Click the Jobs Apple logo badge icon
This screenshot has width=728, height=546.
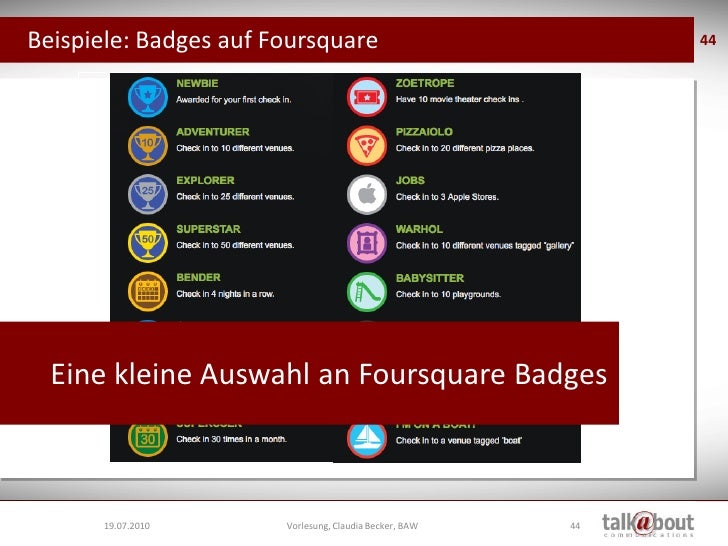[x=367, y=195]
